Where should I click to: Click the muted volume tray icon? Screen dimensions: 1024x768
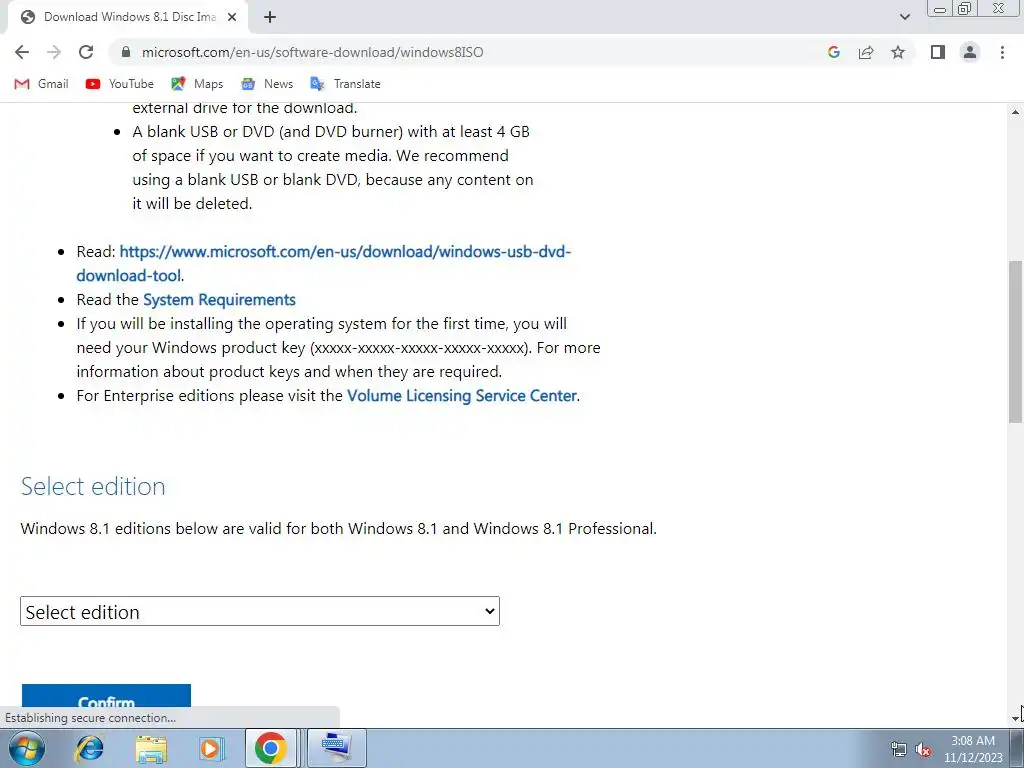[923, 750]
